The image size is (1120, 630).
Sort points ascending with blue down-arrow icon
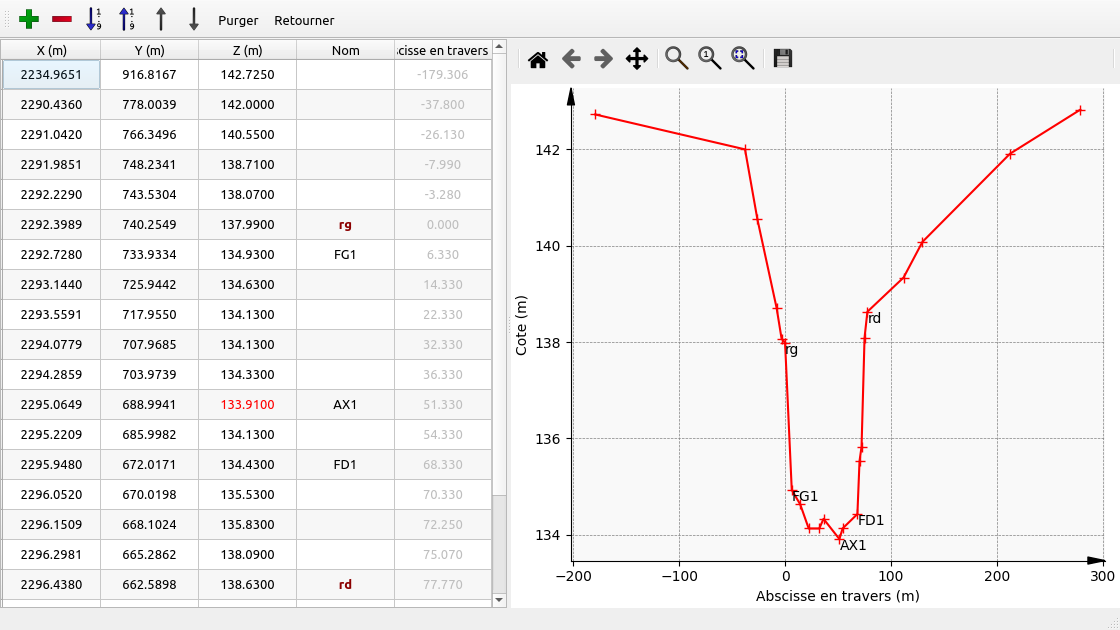click(93, 19)
